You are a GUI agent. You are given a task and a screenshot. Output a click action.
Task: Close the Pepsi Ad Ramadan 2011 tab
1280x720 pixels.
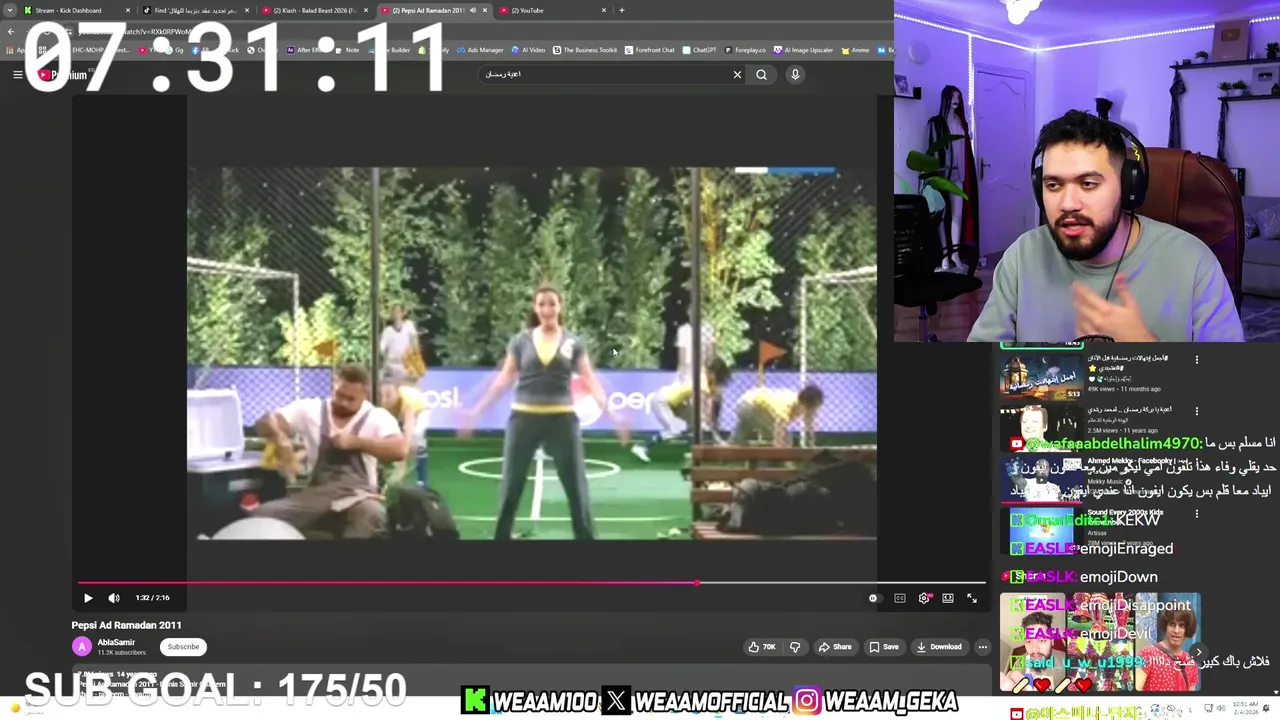pos(485,10)
